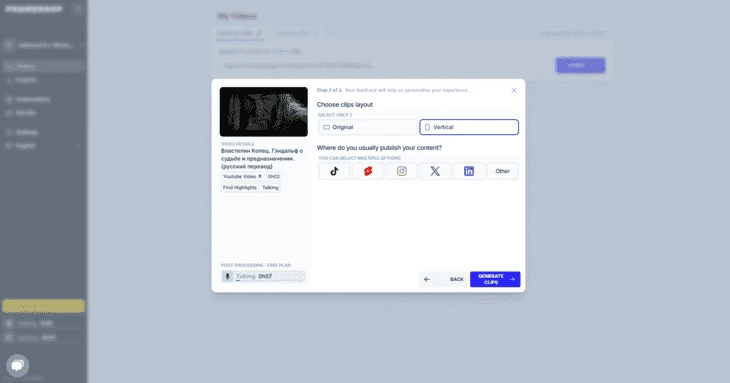Close the clip setup dialog
The height and width of the screenshot is (383, 730).
tap(514, 90)
